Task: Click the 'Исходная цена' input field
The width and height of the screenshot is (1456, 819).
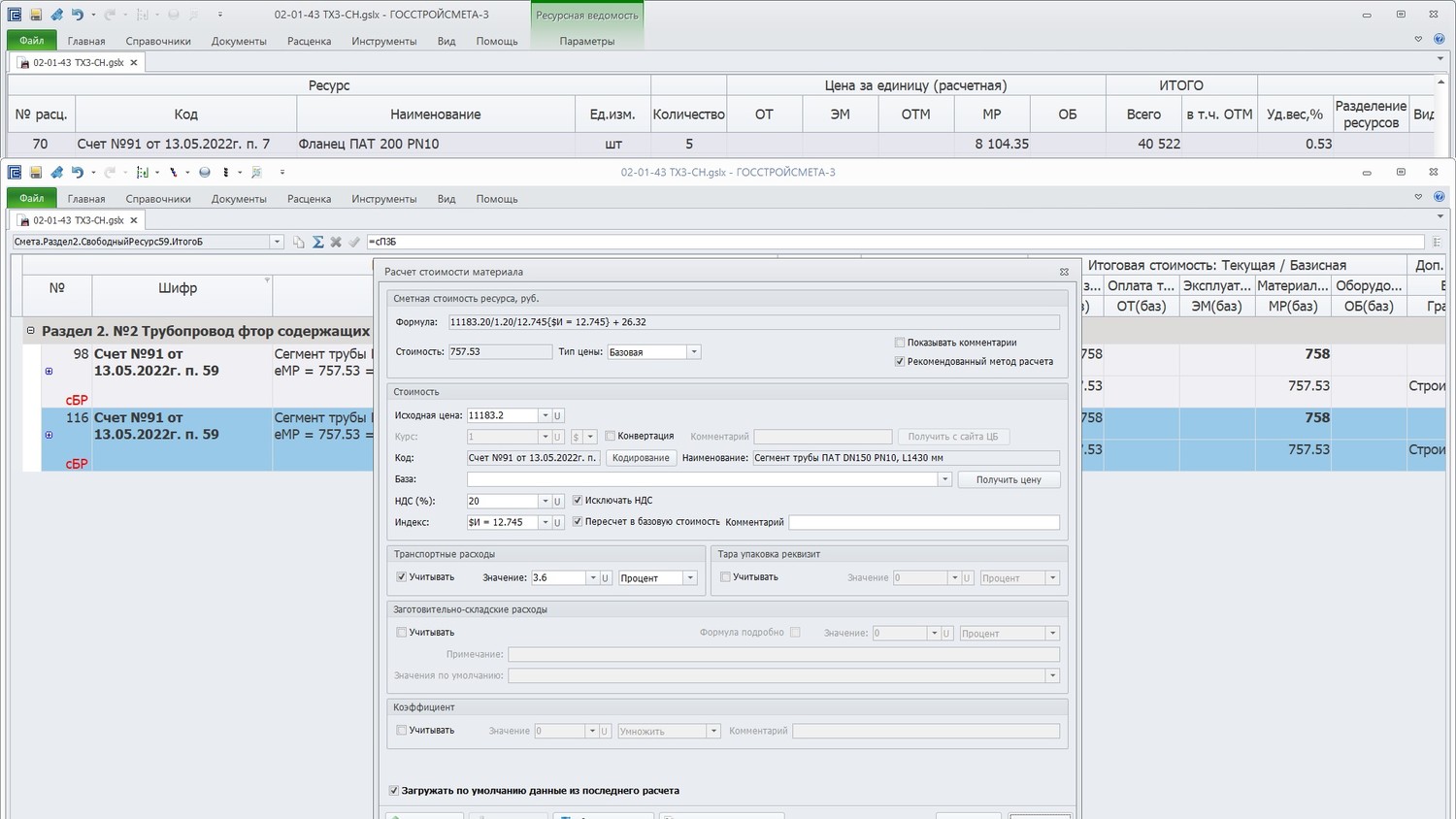Action: (x=502, y=415)
